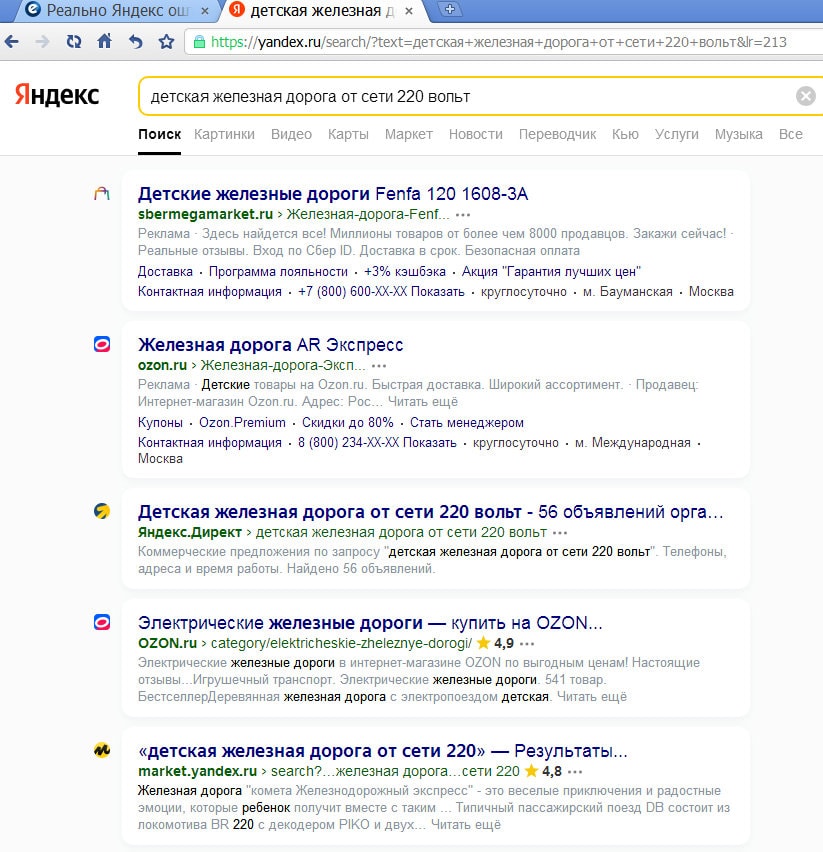Click the sbermegamarket favicon
Screen dimensions: 823x852
click(x=102, y=193)
